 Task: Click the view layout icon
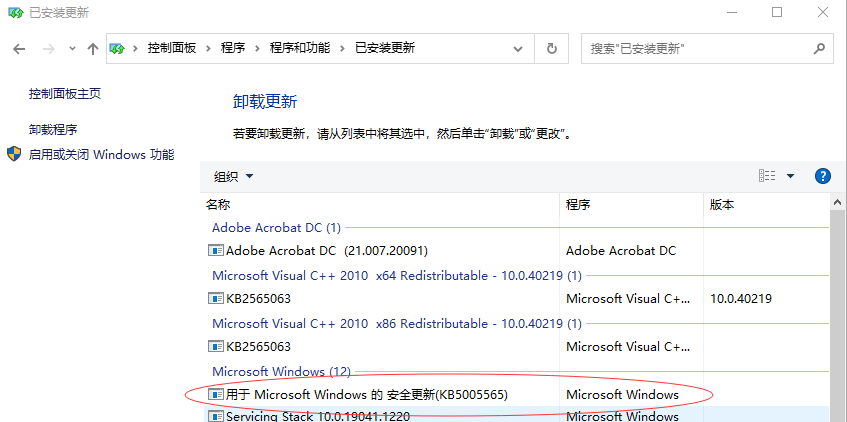click(767, 176)
